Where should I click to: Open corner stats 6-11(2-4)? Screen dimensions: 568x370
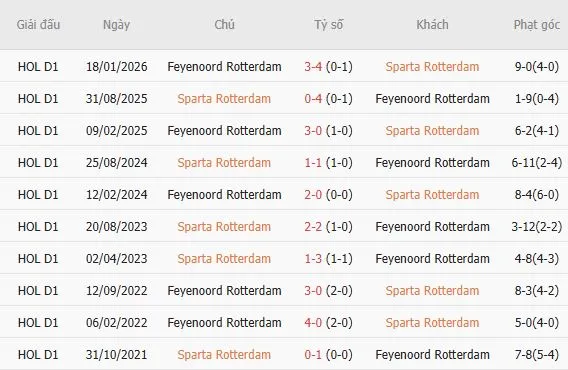(x=536, y=163)
